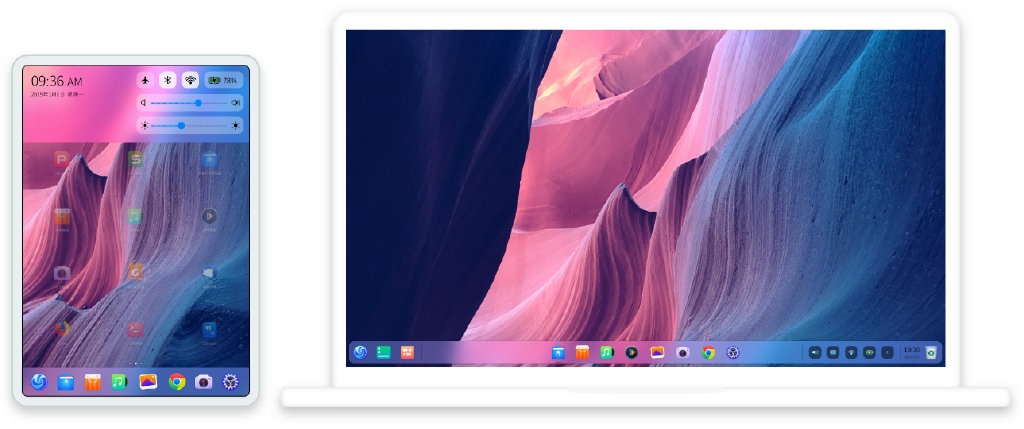Open the trash on the laptop dock
Viewport: 1024px width, 429px height.
coord(931,352)
